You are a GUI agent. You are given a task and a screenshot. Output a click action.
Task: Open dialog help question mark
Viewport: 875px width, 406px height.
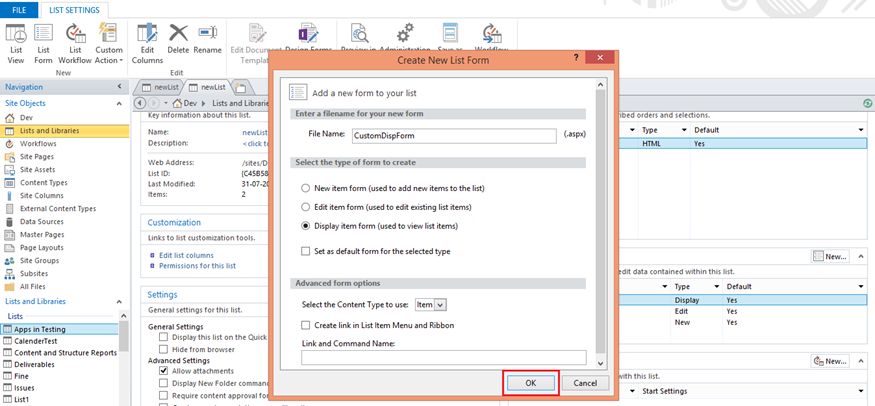point(576,57)
